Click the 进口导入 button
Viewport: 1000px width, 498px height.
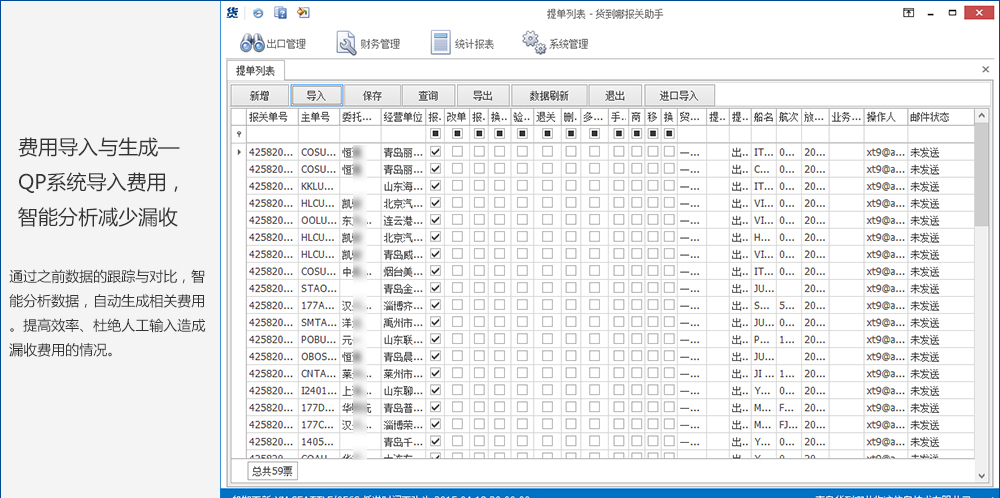[x=679, y=96]
